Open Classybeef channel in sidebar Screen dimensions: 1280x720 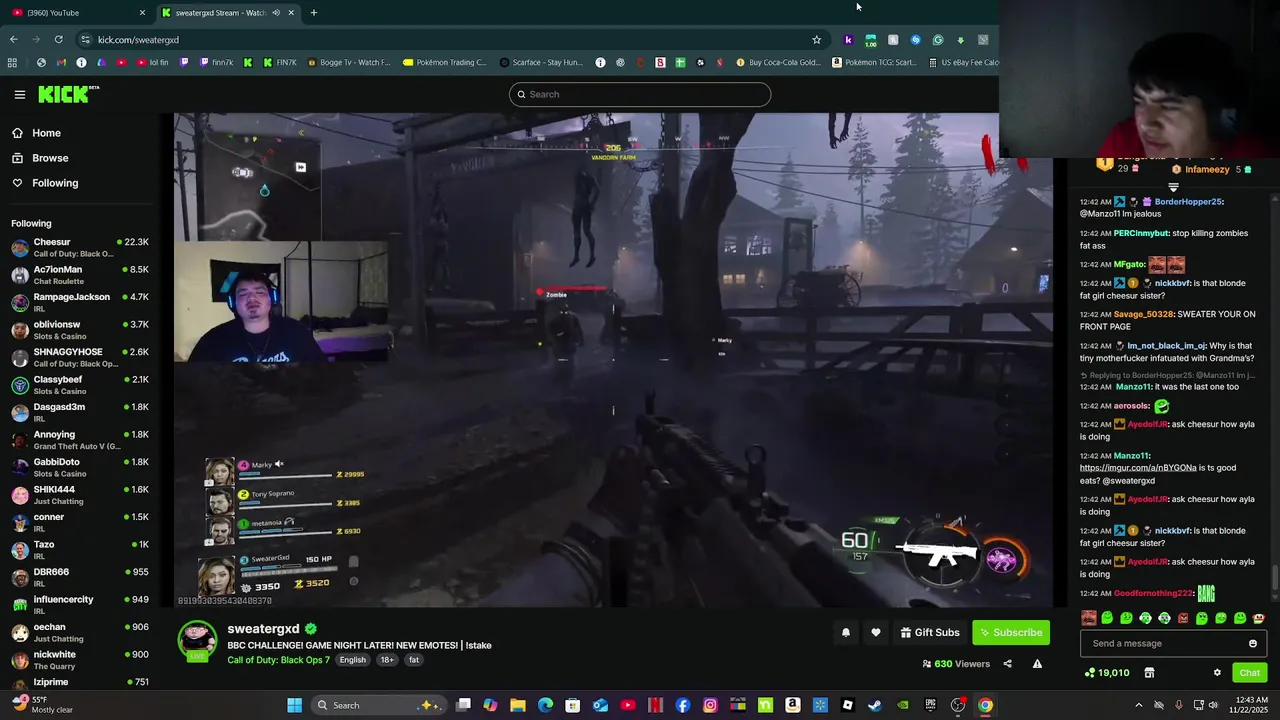coord(80,385)
